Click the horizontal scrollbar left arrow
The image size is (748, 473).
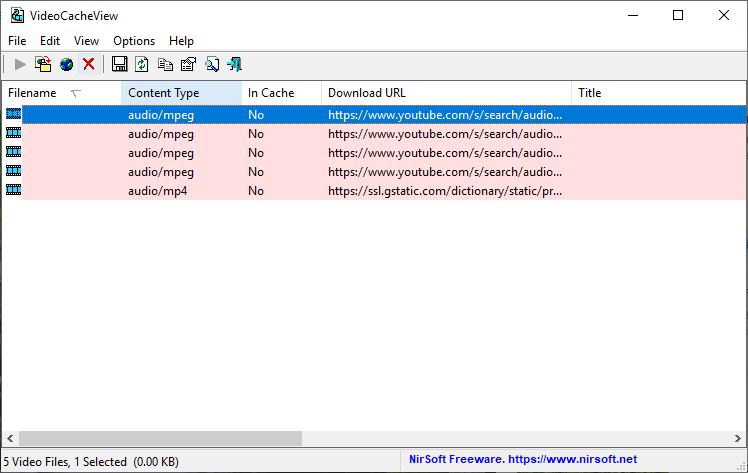(x=10, y=438)
